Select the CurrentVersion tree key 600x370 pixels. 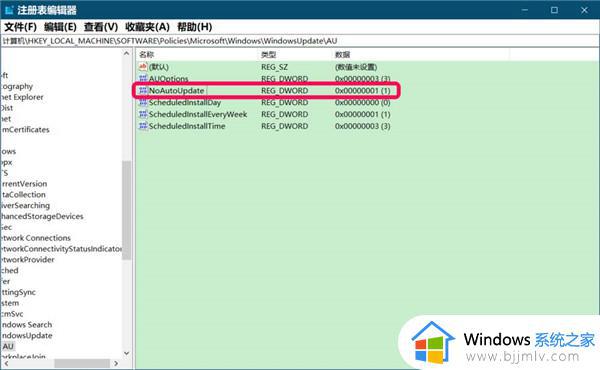point(24,184)
